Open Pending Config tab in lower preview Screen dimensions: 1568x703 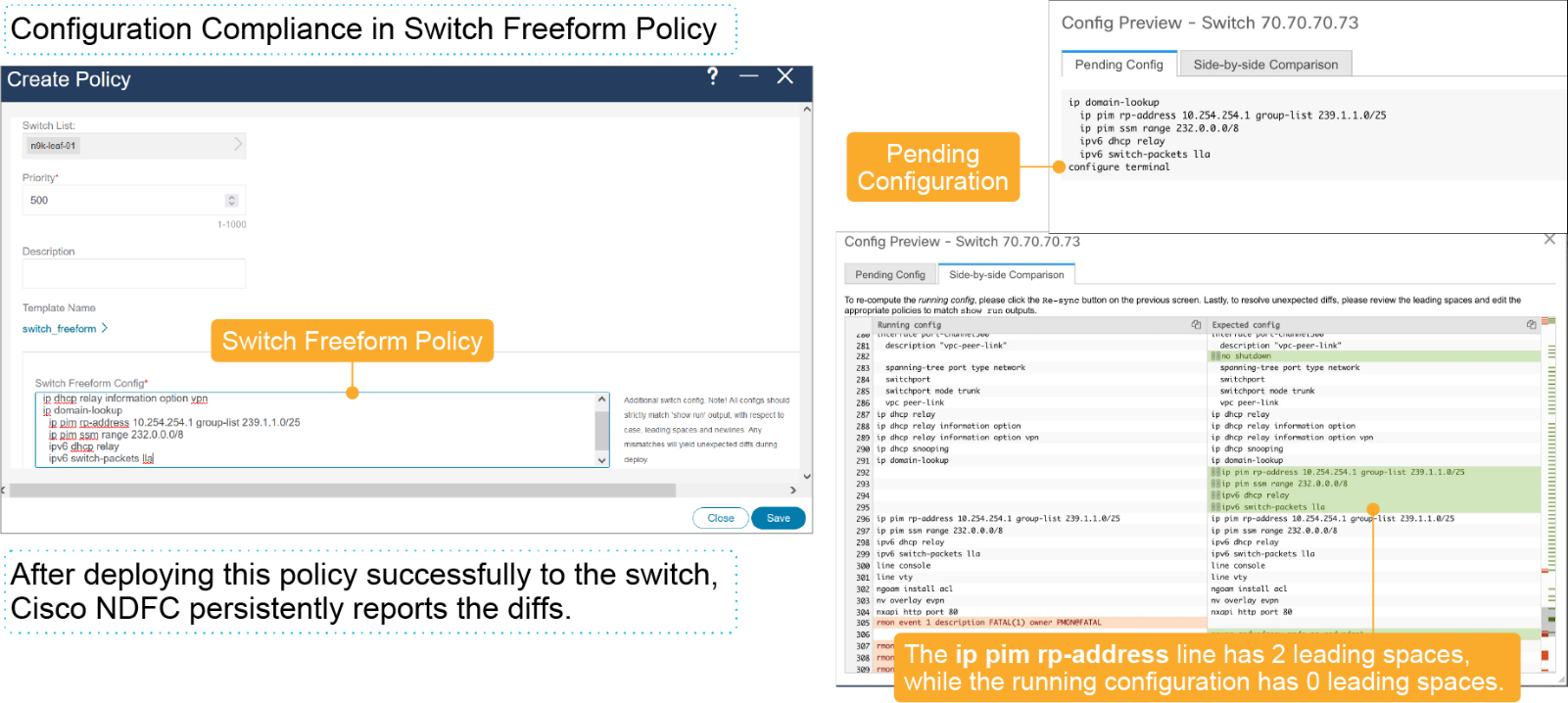890,274
